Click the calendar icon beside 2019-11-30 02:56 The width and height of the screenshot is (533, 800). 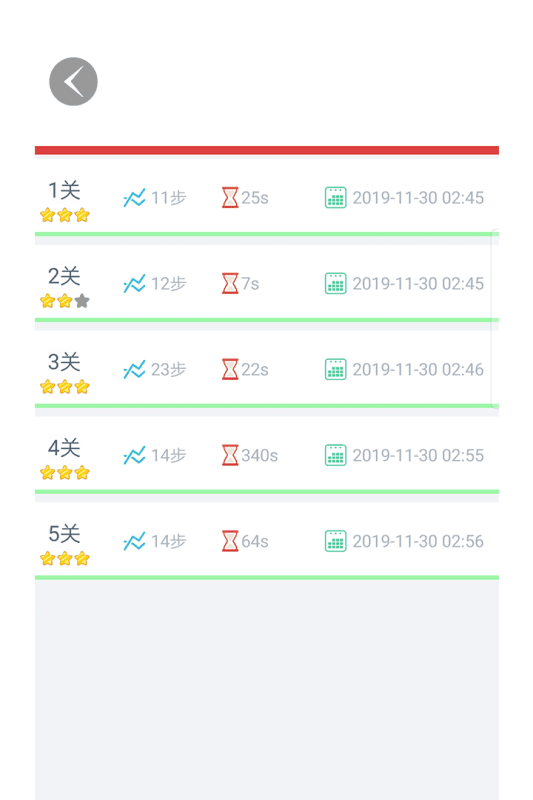point(336,541)
